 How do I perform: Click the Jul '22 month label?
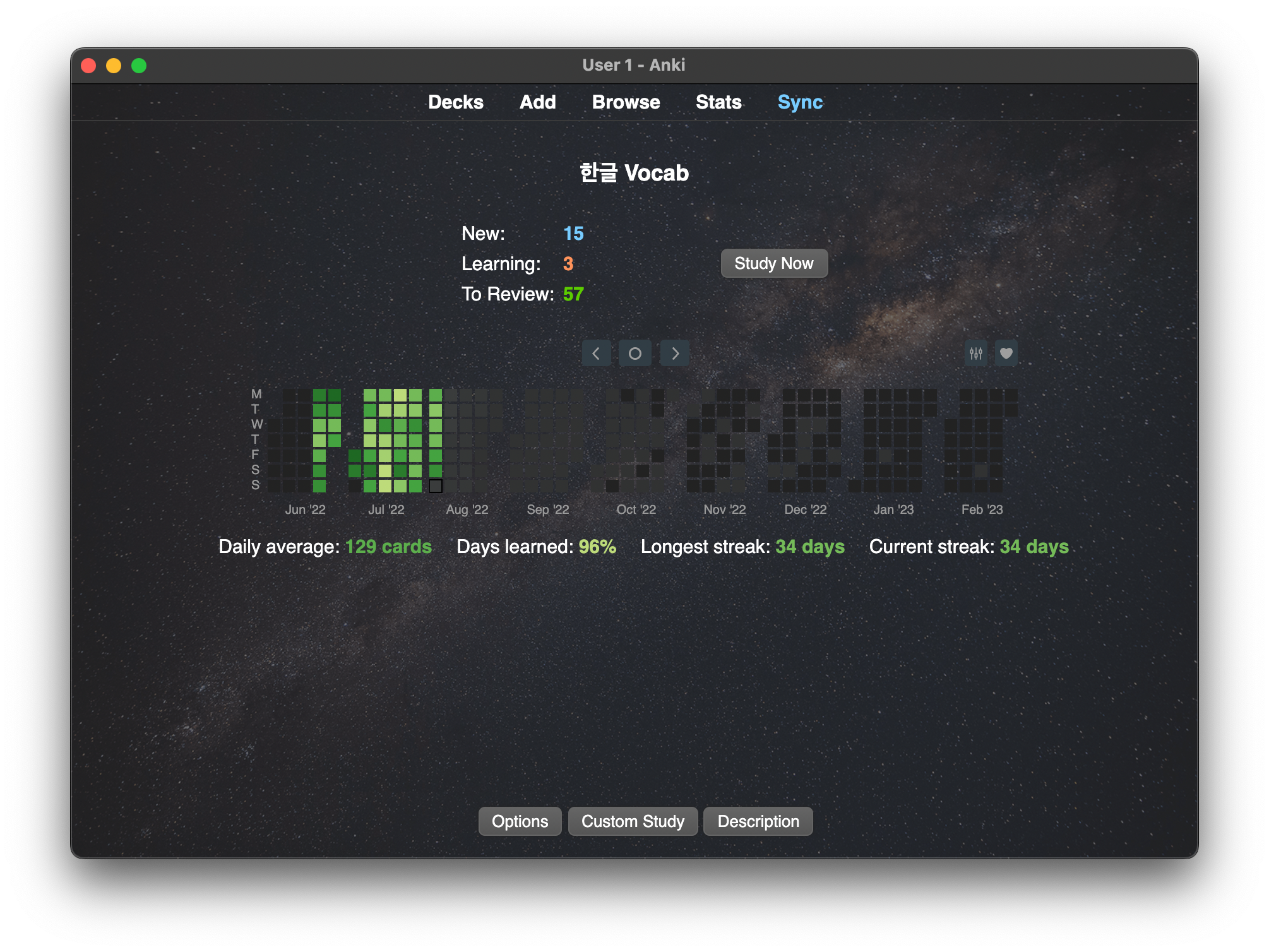(386, 509)
